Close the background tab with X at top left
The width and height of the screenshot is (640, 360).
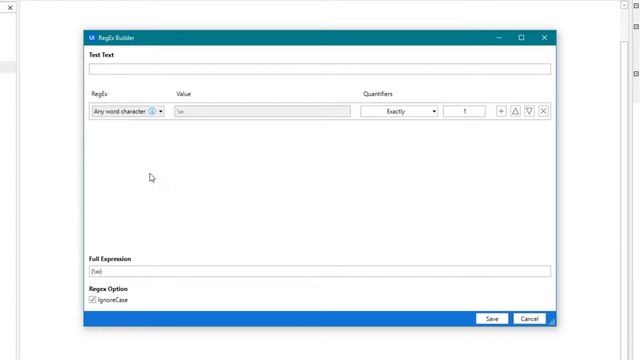[10, 8]
